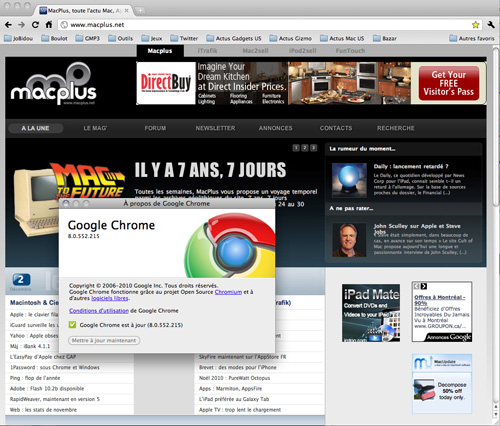Show slide 2 in the carousel

tap(305, 148)
